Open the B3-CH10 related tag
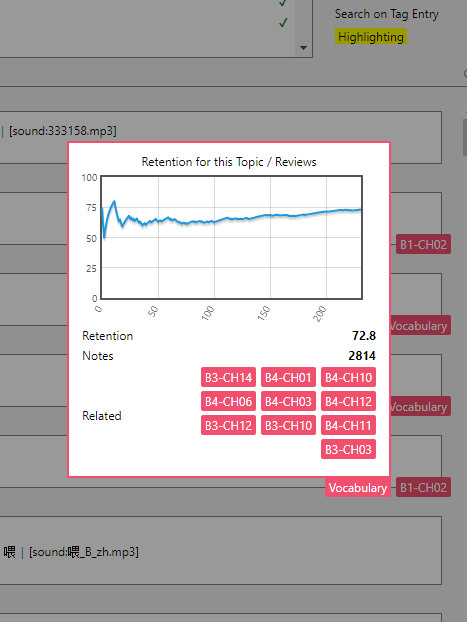 point(288,425)
